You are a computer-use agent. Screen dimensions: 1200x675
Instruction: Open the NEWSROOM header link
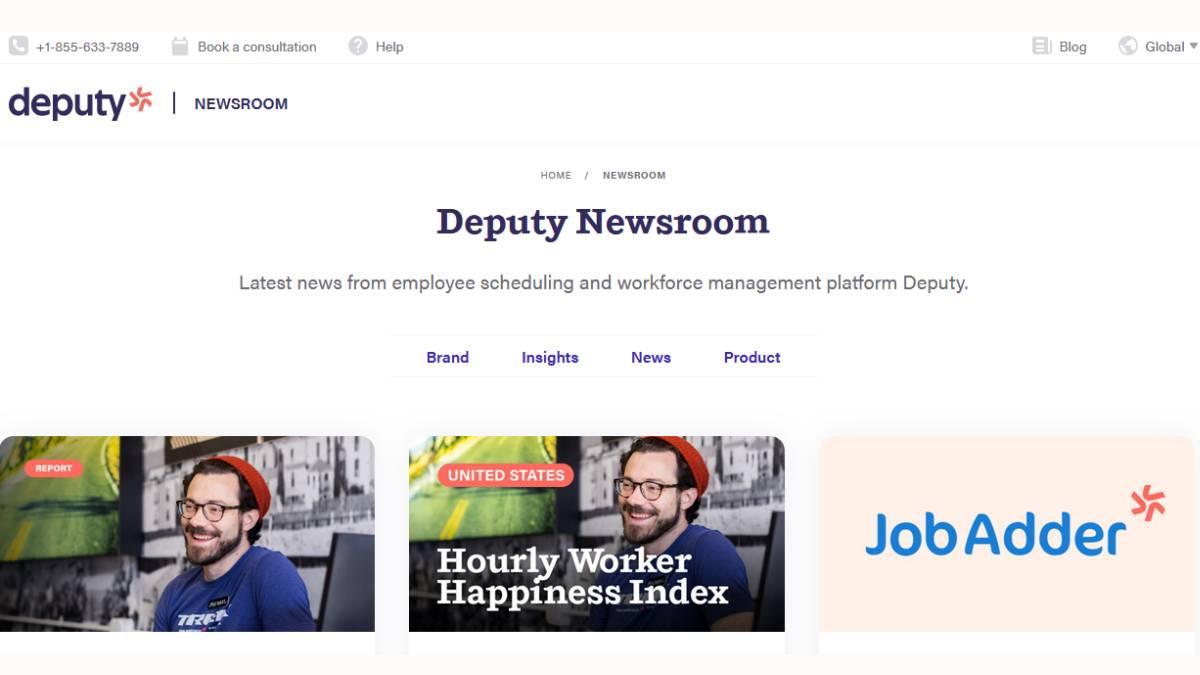pyautogui.click(x=241, y=104)
